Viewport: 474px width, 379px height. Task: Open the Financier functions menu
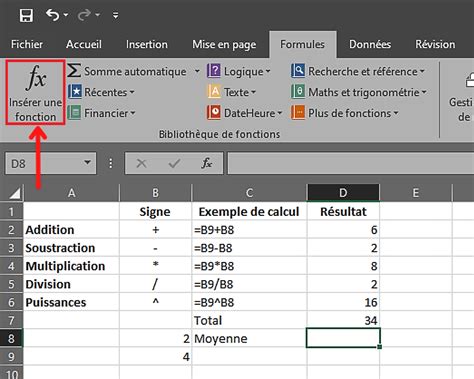coord(101,113)
